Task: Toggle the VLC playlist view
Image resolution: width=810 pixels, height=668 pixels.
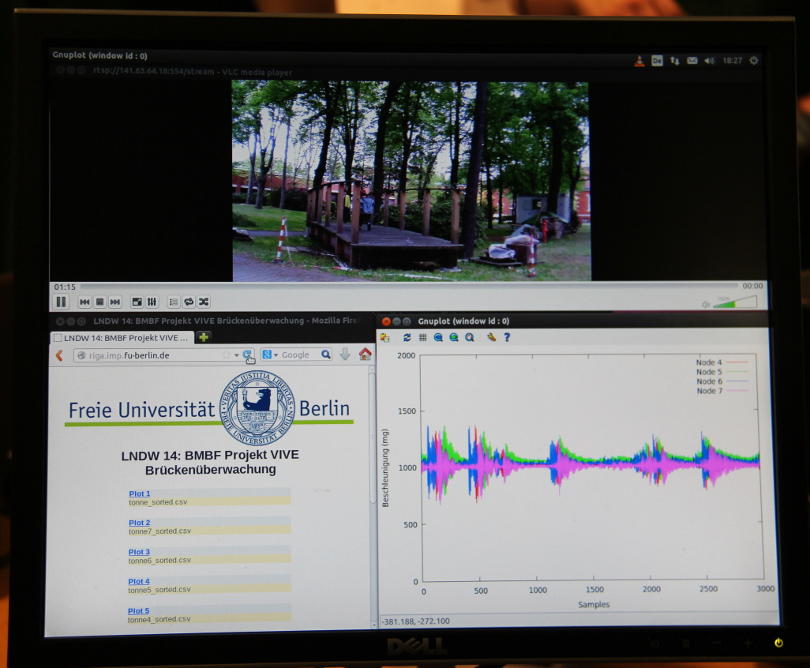Action: [x=173, y=302]
